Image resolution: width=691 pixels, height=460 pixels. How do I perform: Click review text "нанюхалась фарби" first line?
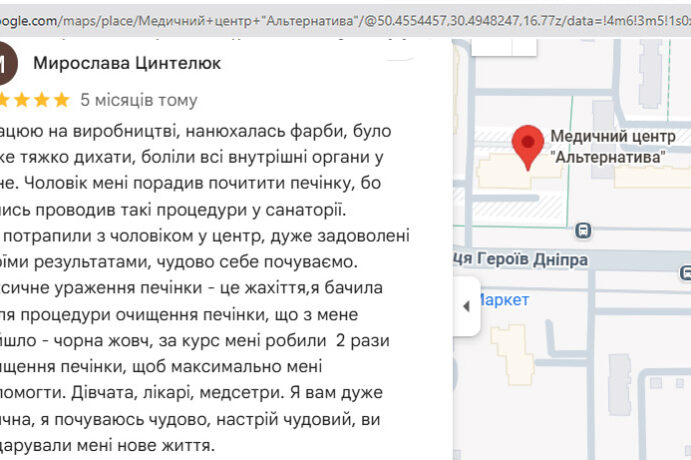[195, 131]
